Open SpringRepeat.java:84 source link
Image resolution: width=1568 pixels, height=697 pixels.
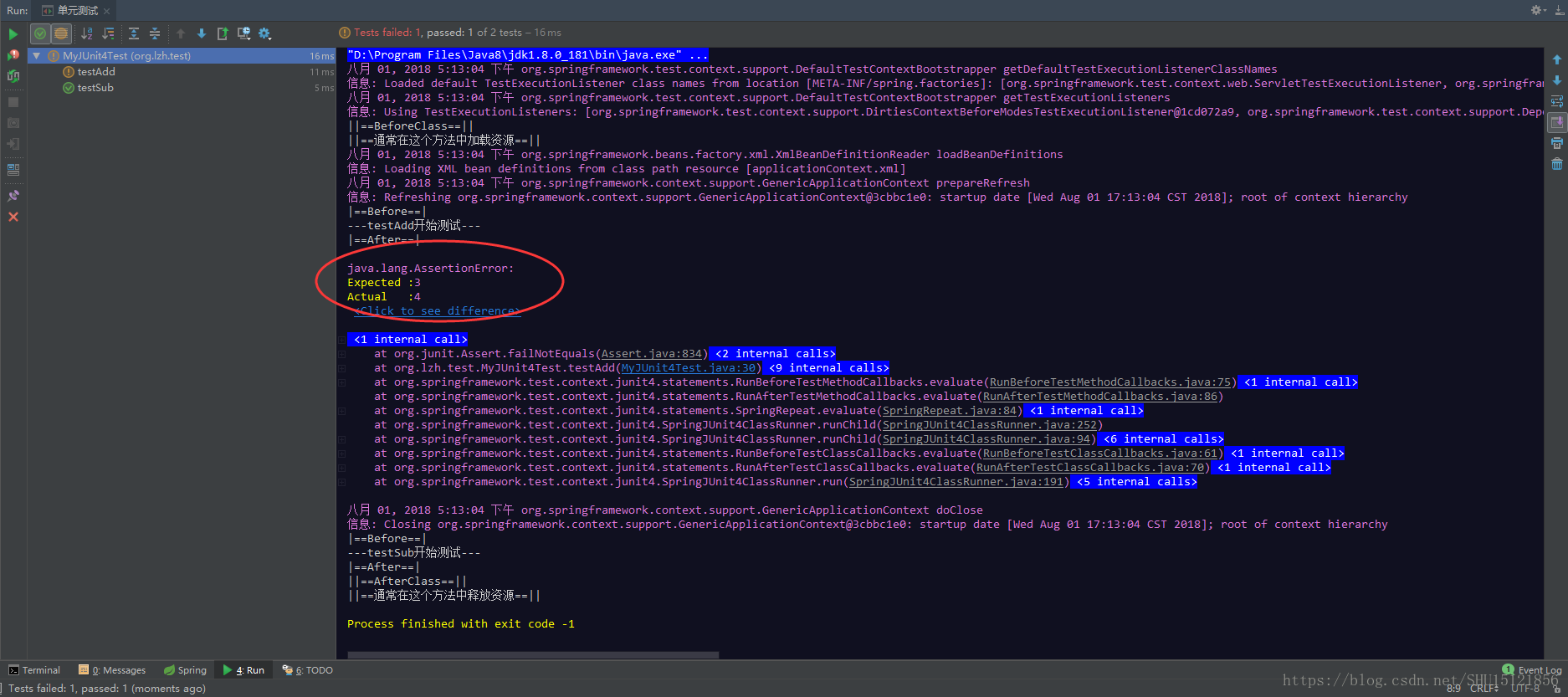pos(950,411)
